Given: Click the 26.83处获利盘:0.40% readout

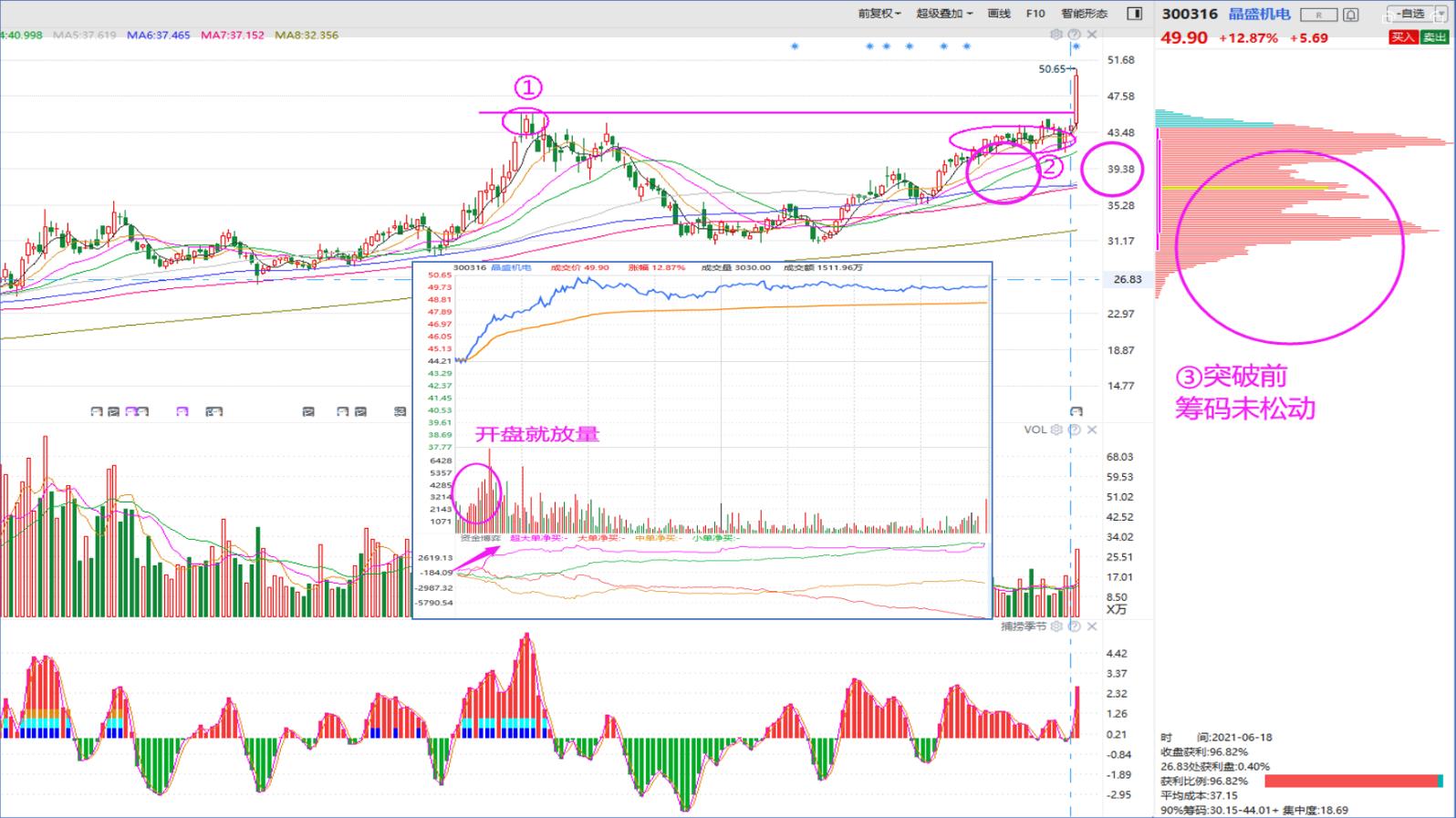Looking at the screenshot, I should [x=1215, y=766].
